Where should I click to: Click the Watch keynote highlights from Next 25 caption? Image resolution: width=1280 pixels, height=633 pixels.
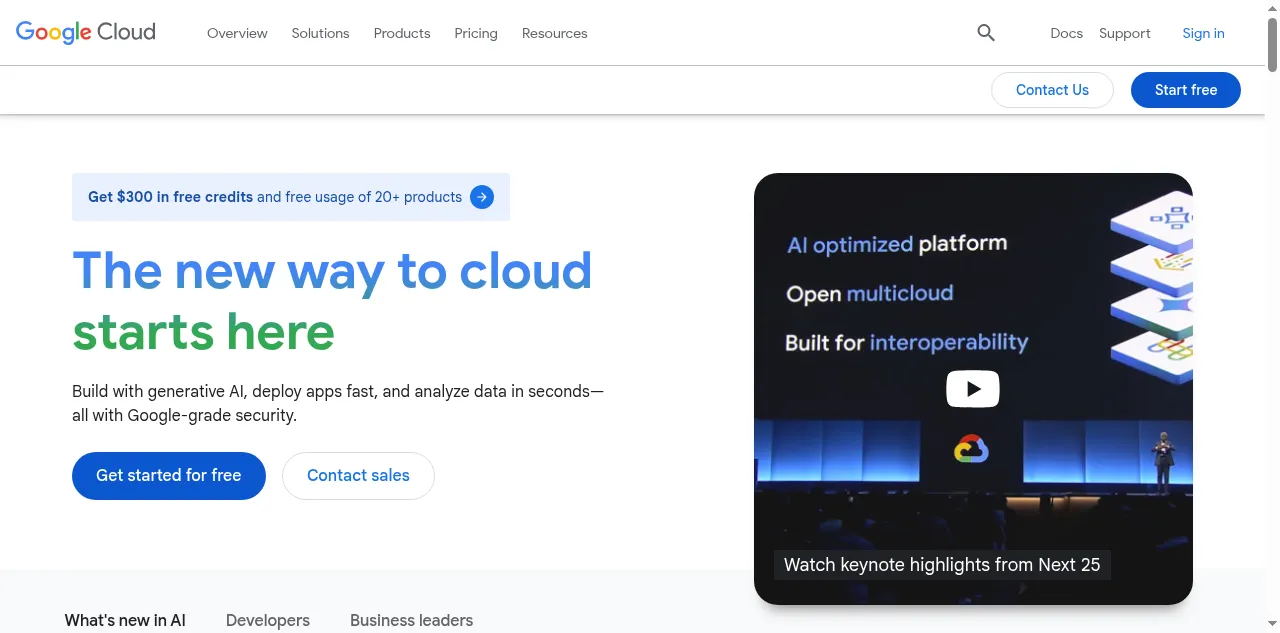942,565
